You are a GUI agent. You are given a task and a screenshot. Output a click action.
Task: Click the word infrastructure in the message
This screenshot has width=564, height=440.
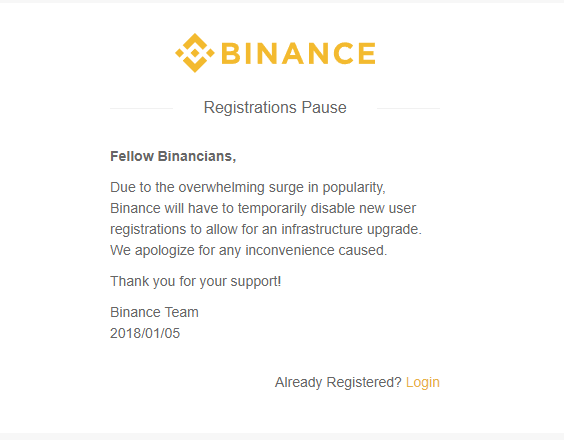322,229
